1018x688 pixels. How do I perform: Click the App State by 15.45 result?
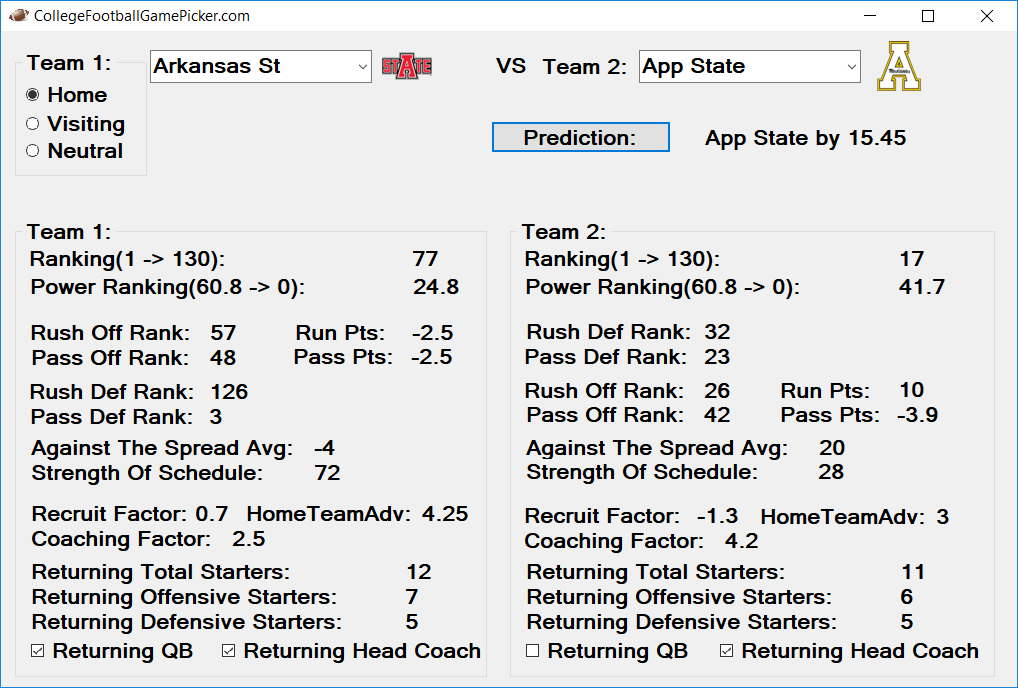pyautogui.click(x=806, y=138)
